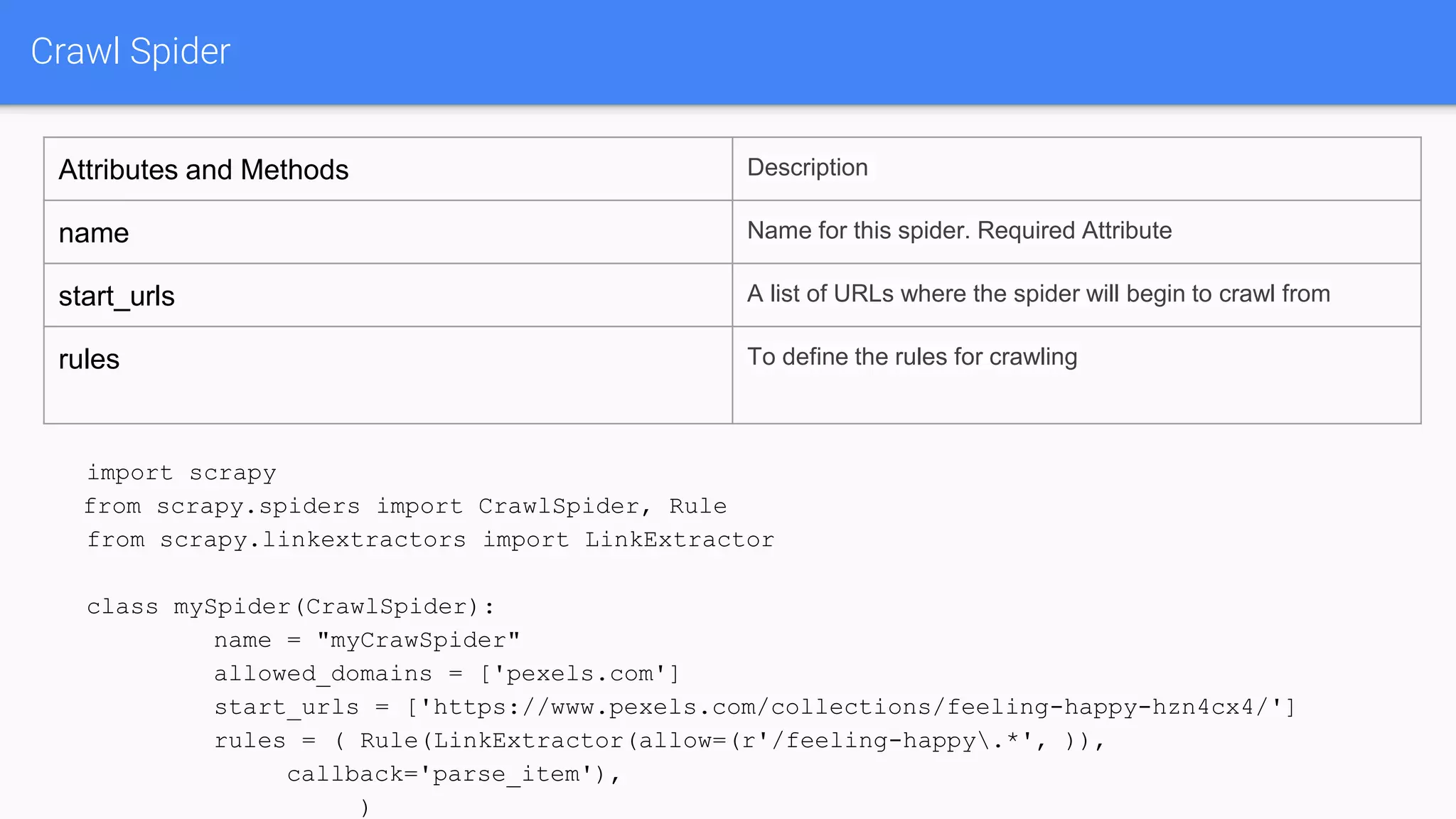Click the 'from scrapy.spiders import CrawlSpider, Rule' line
The image size is (1456, 819).
coord(405,507)
